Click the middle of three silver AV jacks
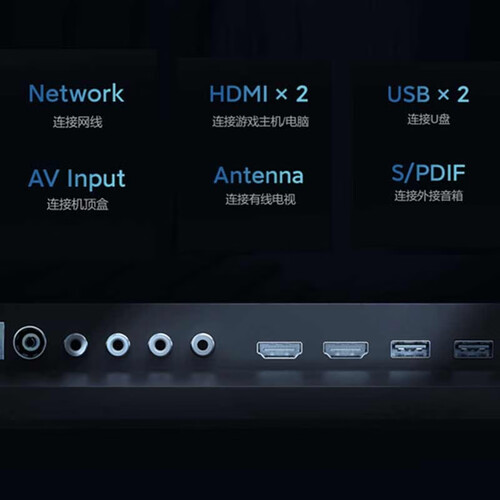This screenshot has width=500, height=500. click(x=160, y=344)
